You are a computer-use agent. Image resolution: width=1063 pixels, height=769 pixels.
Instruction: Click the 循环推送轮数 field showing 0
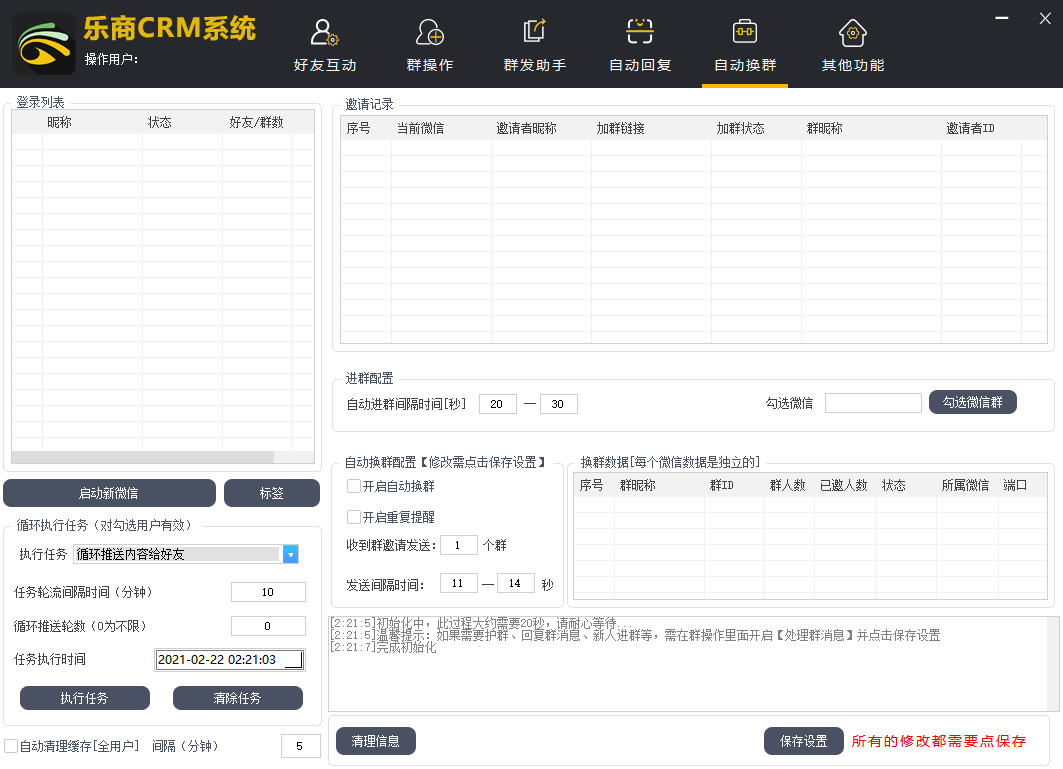click(x=268, y=626)
